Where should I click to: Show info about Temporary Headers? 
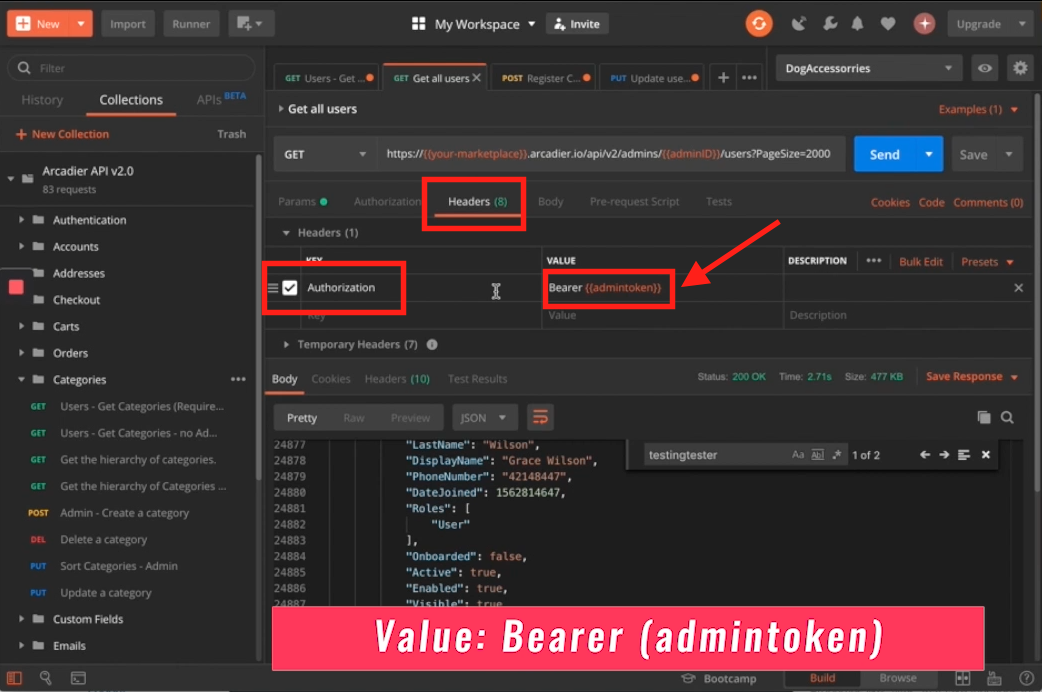tap(432, 344)
